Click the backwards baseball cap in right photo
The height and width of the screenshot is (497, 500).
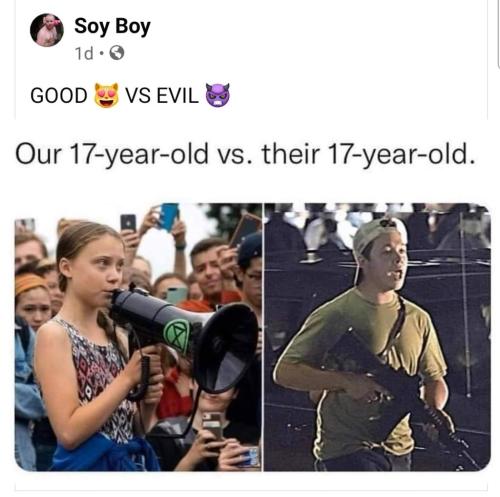point(377,235)
